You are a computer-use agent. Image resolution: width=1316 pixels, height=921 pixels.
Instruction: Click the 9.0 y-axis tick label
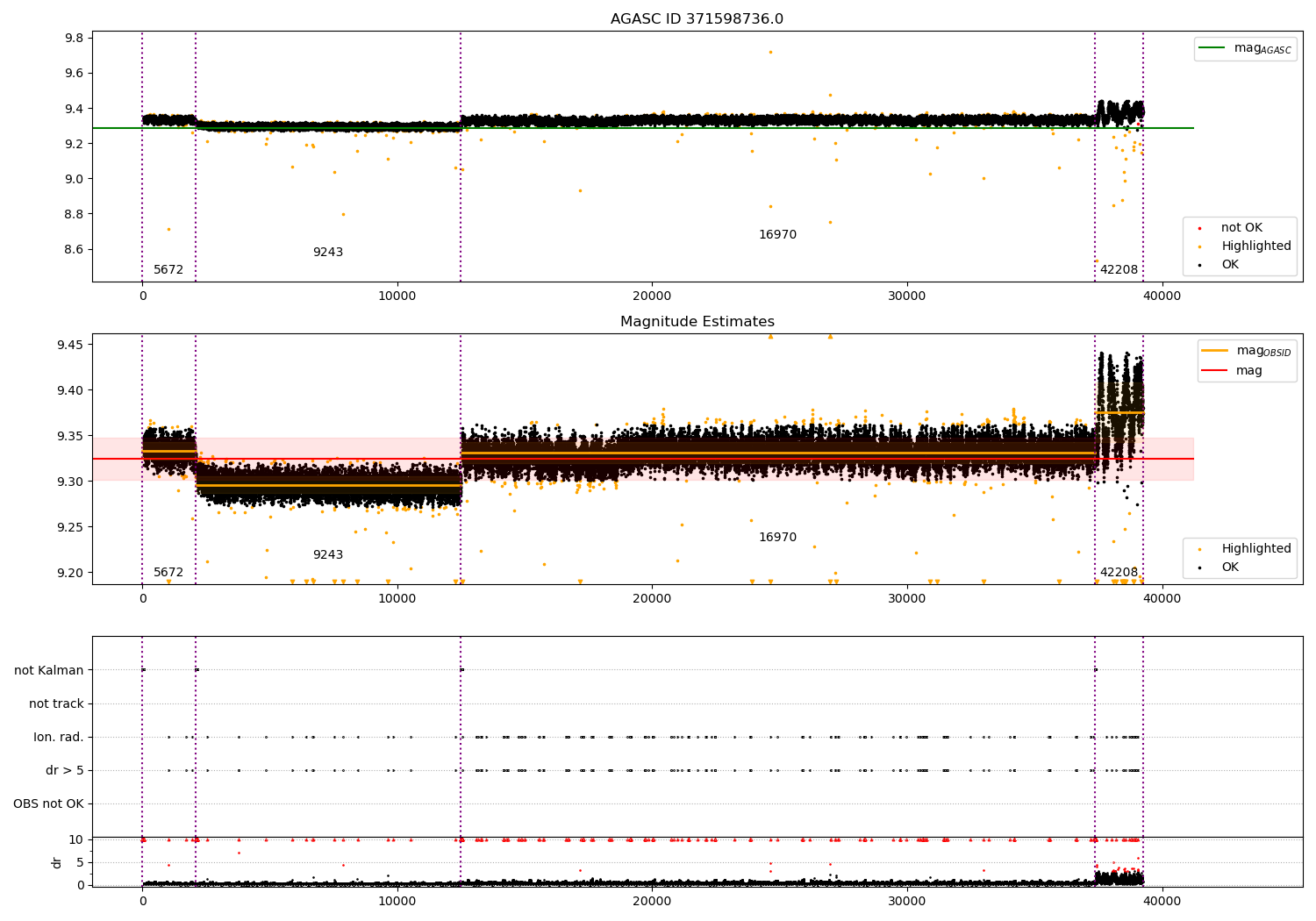point(75,179)
